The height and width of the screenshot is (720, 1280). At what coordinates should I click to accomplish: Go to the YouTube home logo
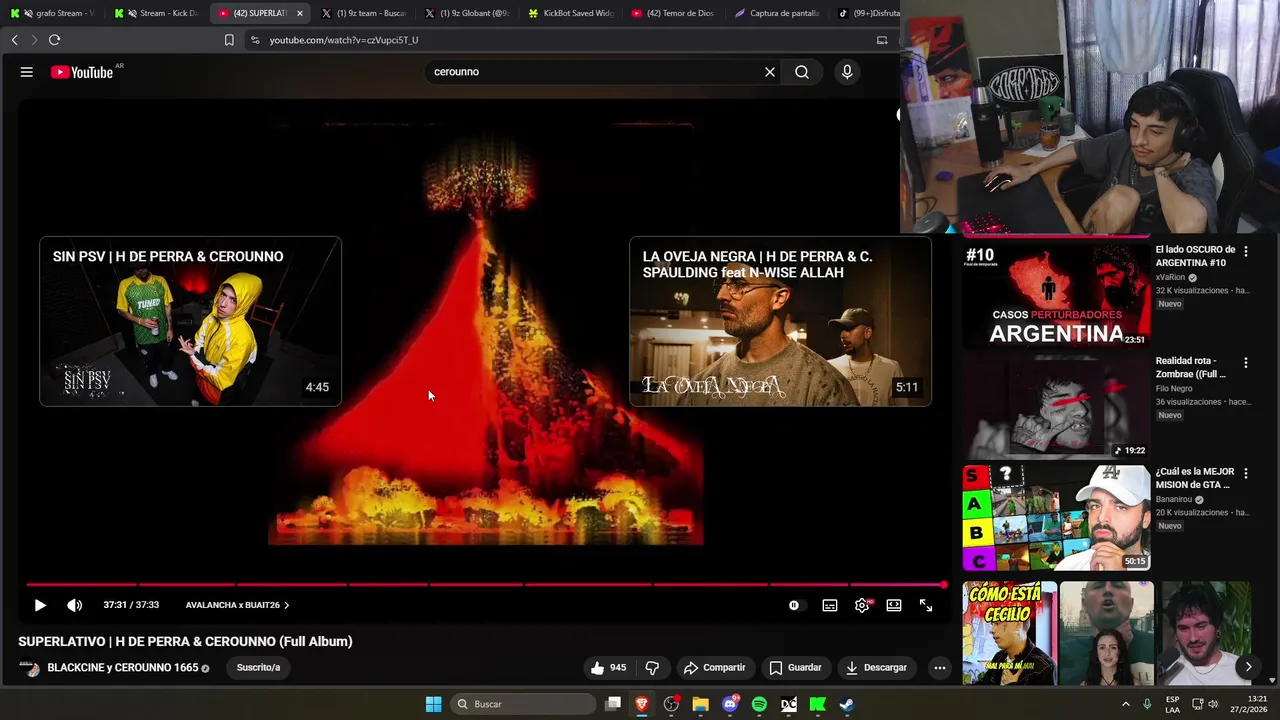(82, 72)
